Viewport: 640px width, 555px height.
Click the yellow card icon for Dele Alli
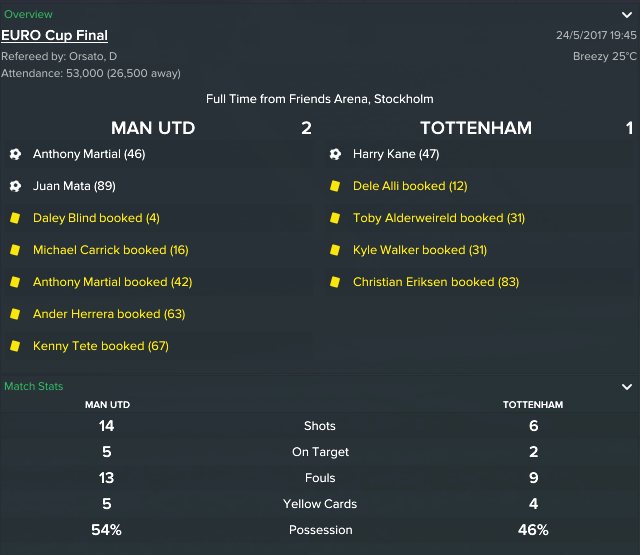(335, 186)
